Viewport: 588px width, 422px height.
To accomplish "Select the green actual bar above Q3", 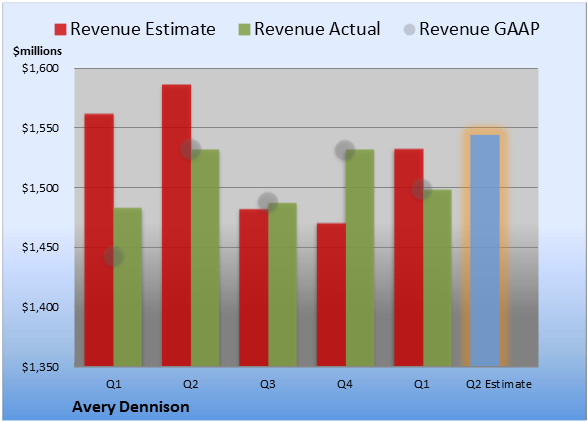I will 282,285.
